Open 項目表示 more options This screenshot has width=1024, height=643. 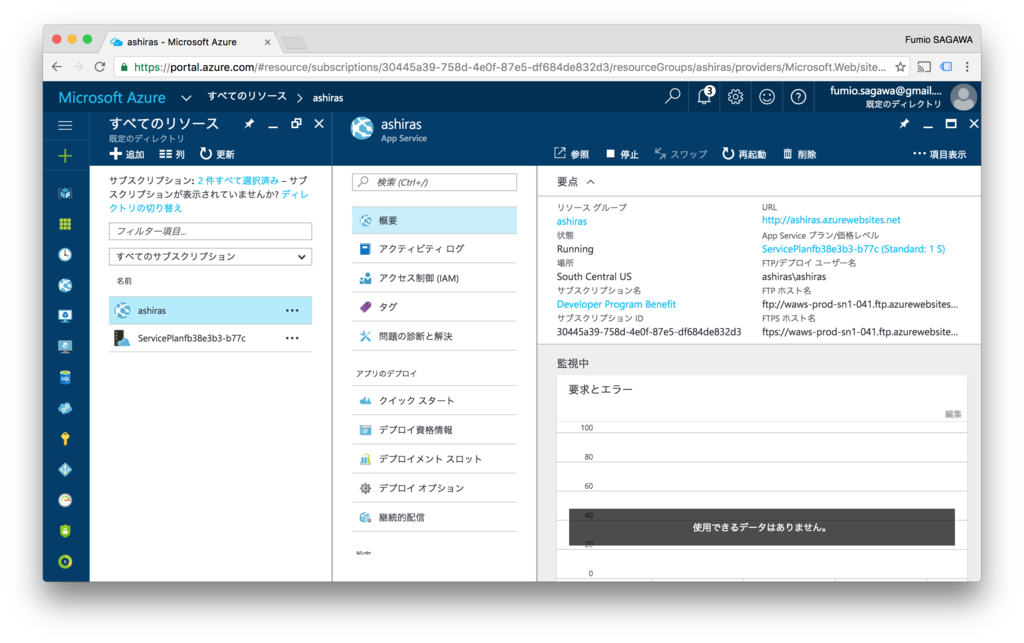pyautogui.click(x=939, y=154)
